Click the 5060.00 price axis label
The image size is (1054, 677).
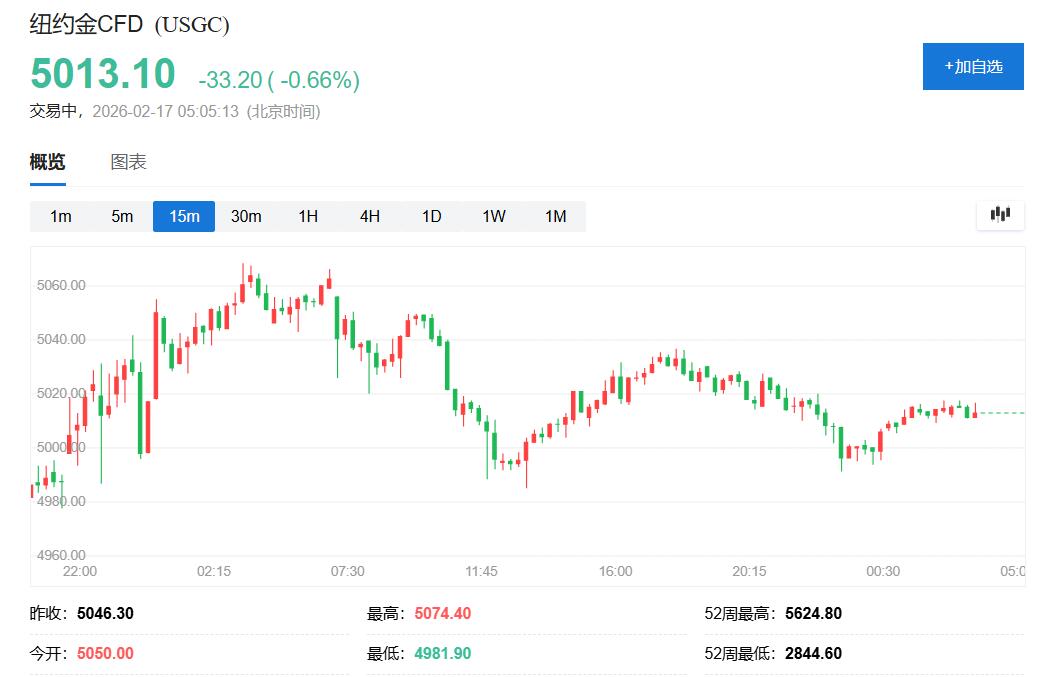click(62, 285)
